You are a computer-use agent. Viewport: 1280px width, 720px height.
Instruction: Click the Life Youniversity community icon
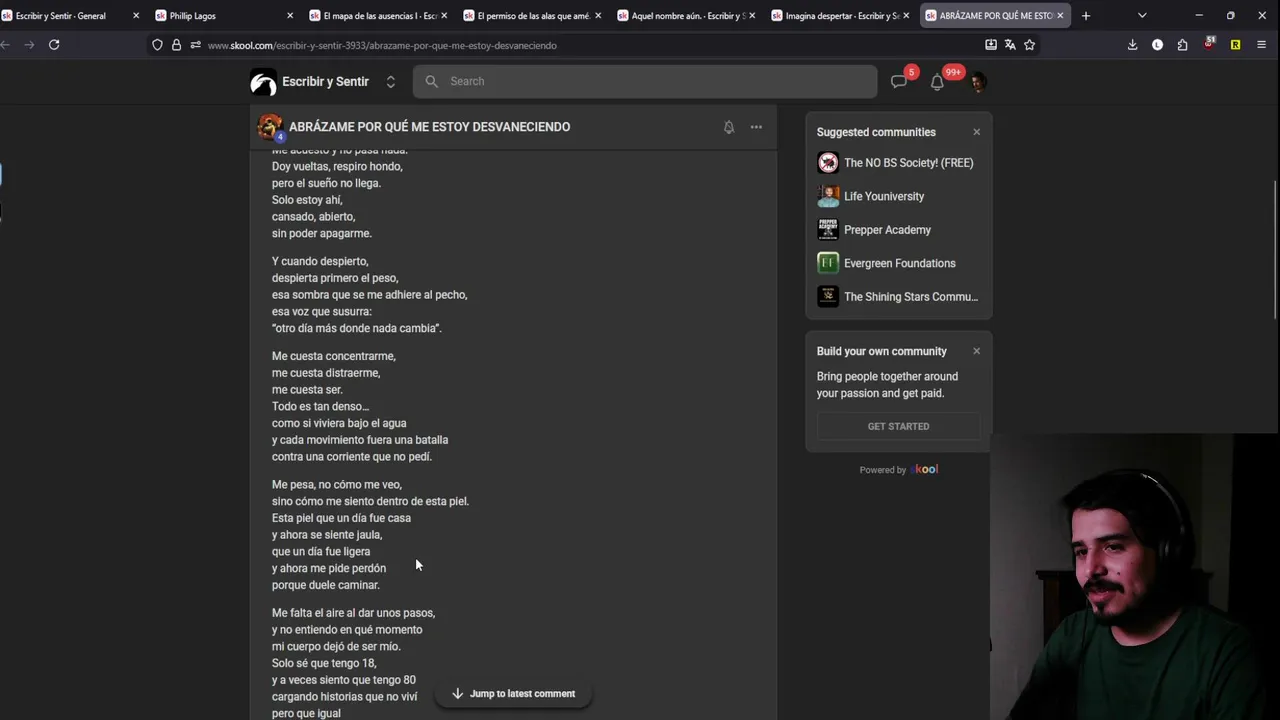click(x=828, y=196)
